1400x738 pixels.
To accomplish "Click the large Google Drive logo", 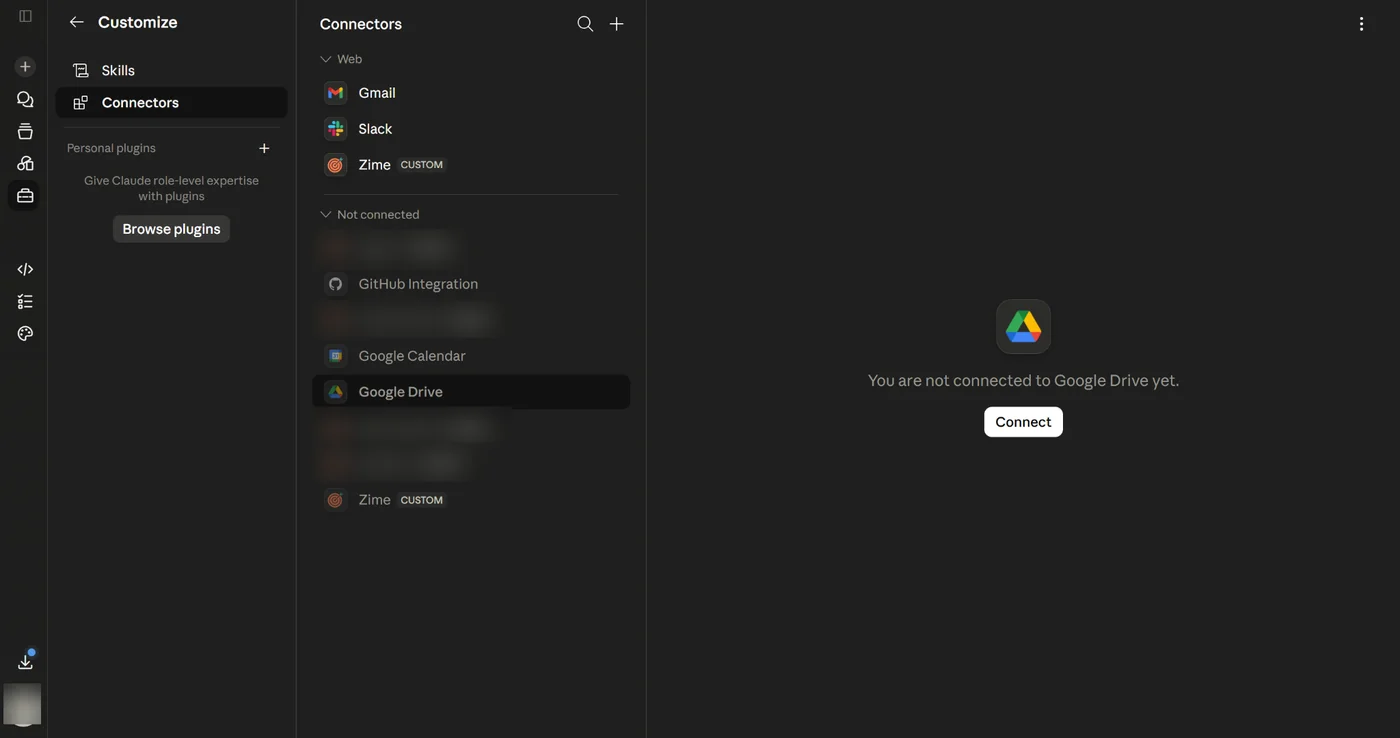I will pos(1023,326).
